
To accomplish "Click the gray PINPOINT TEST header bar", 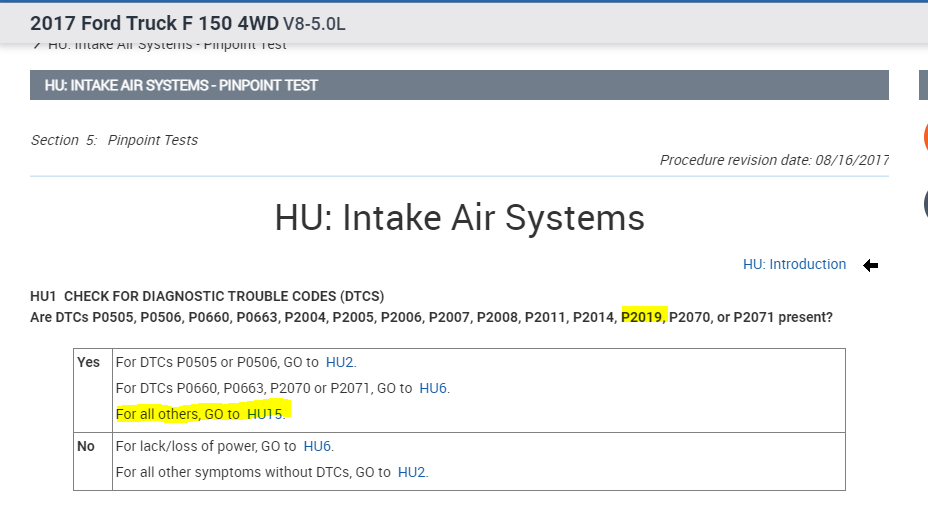I will 459,85.
